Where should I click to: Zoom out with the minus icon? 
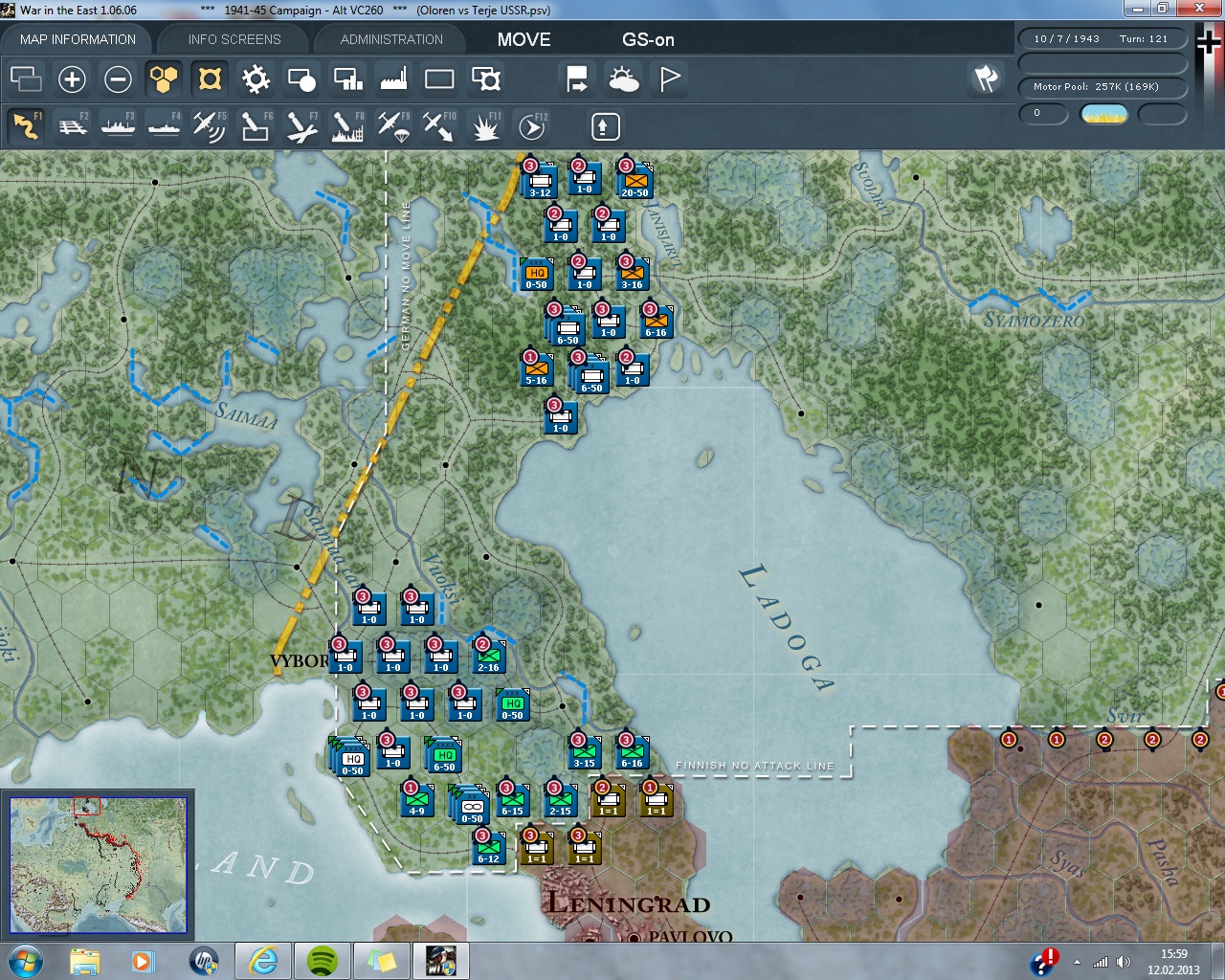118,78
